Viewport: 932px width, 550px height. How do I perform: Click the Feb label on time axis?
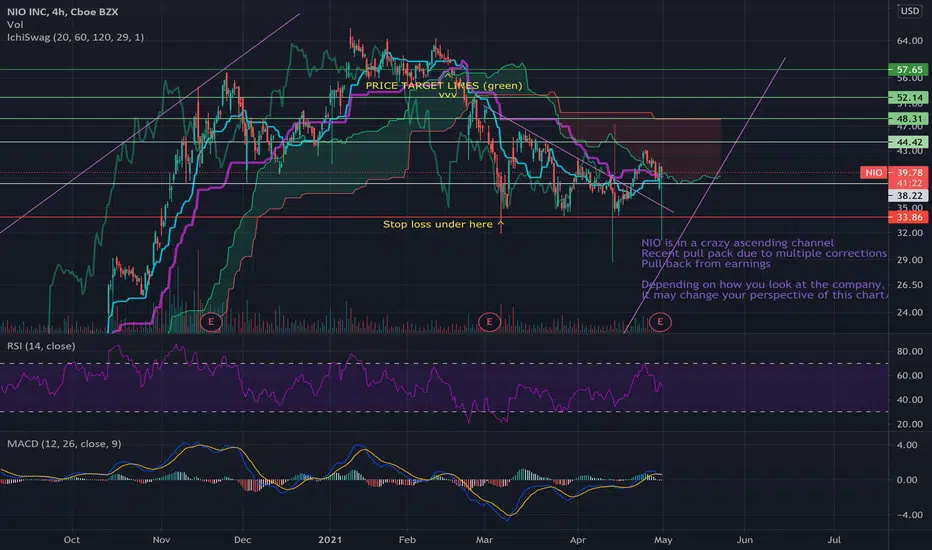tap(407, 540)
